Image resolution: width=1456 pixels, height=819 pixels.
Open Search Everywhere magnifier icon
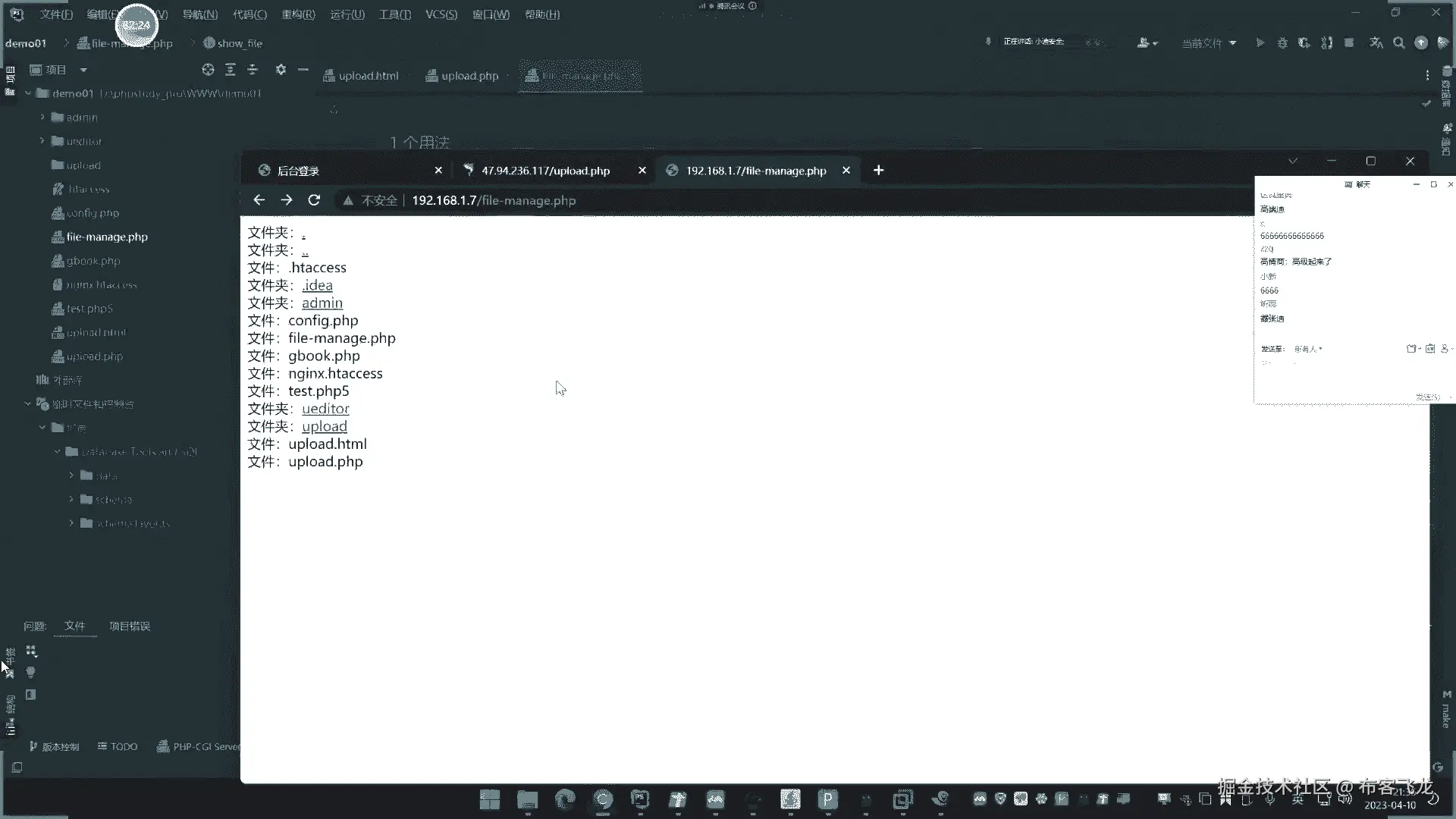pos(1399,43)
